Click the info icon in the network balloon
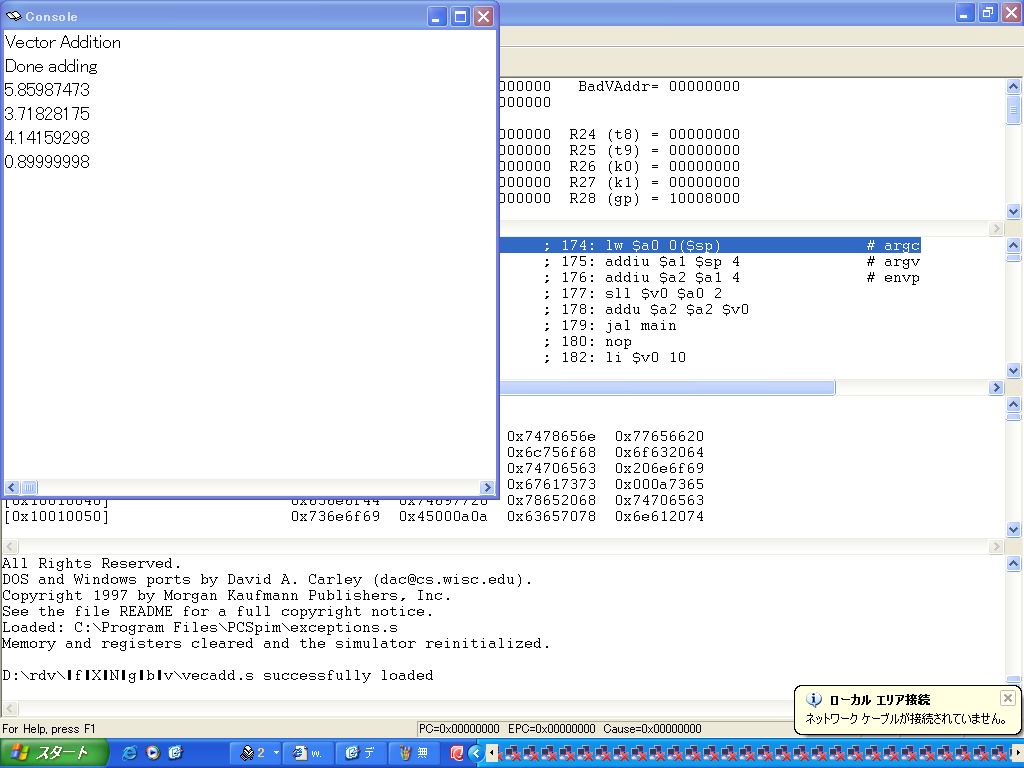The width and height of the screenshot is (1024, 768). pos(814,700)
